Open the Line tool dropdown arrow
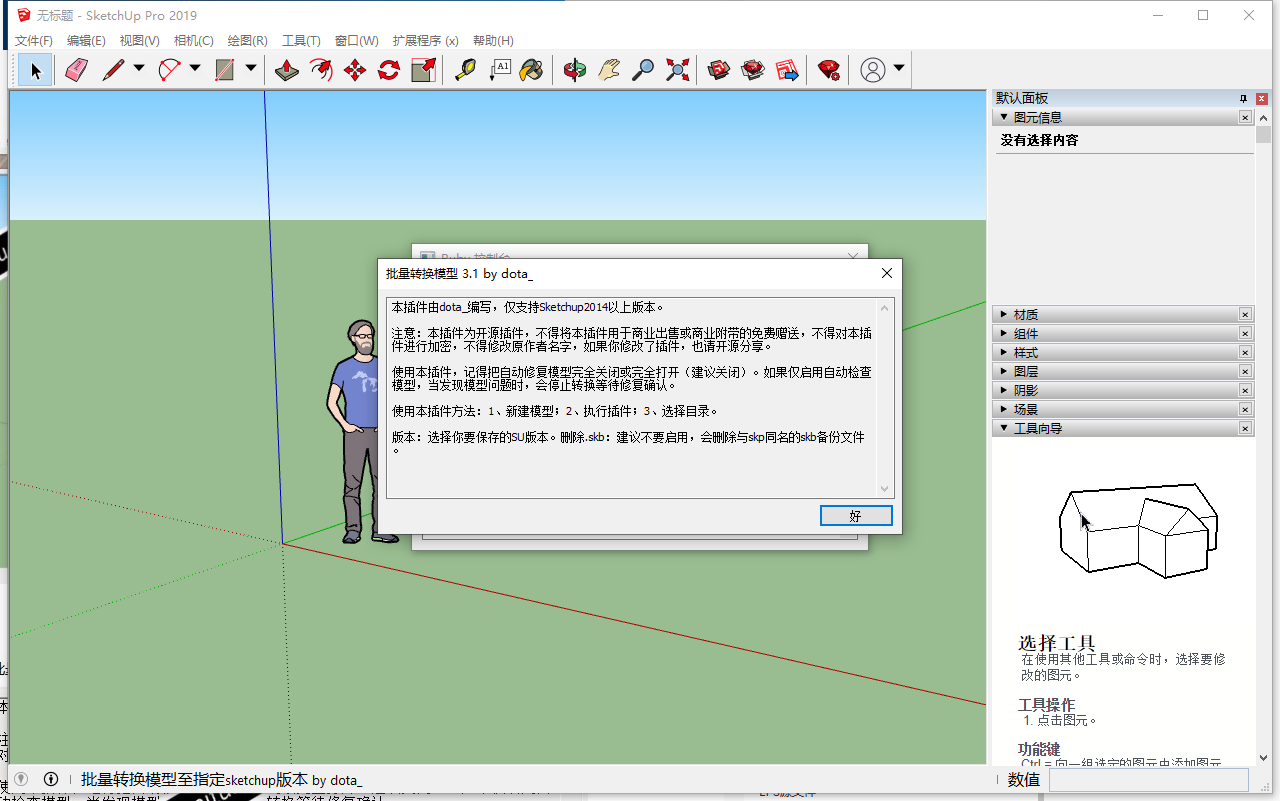Screen dimensions: 1280x801 pos(139,69)
